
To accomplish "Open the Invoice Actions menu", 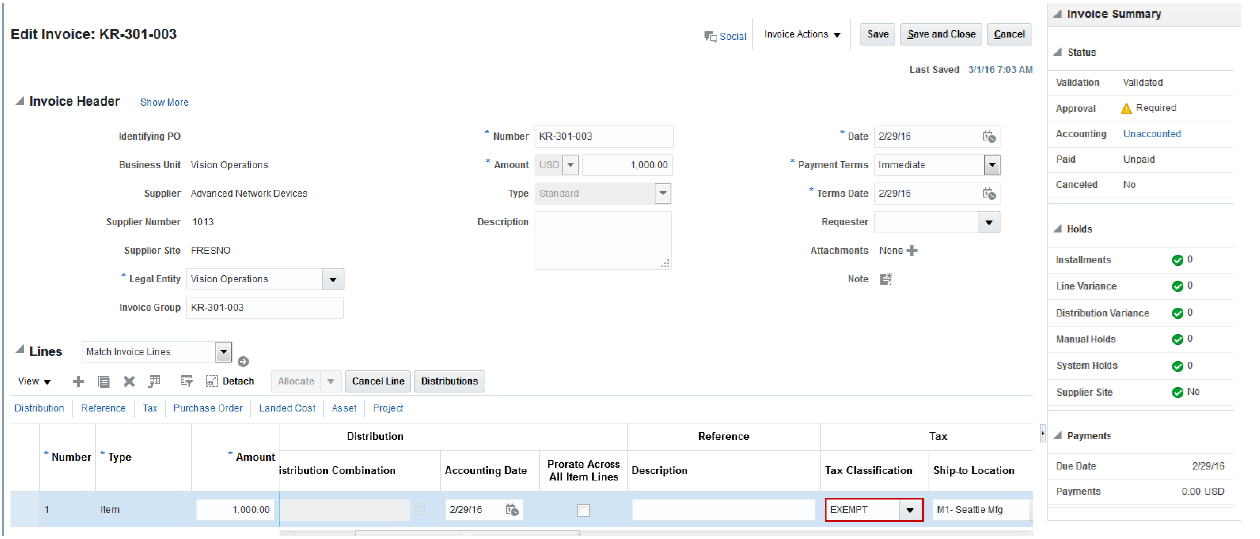I will click(x=802, y=34).
